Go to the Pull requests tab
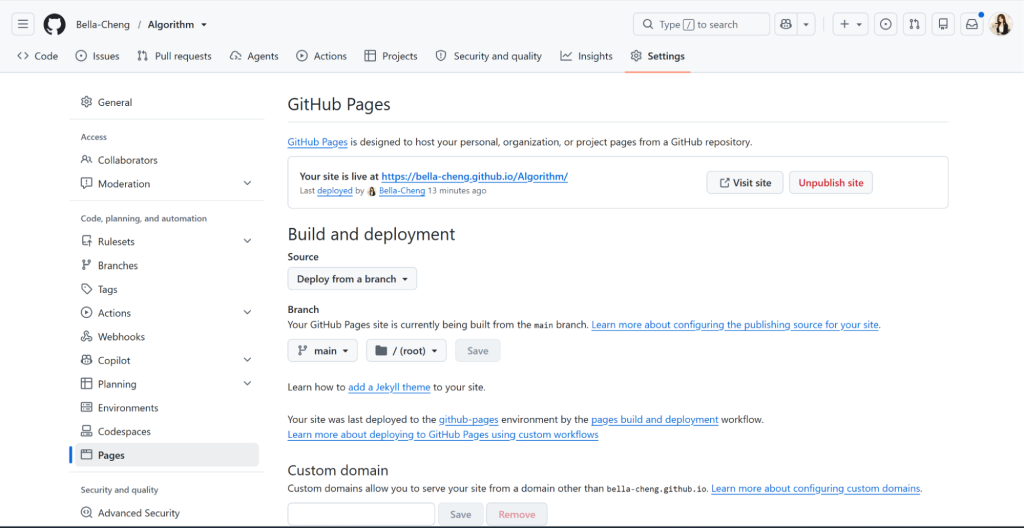 click(174, 56)
